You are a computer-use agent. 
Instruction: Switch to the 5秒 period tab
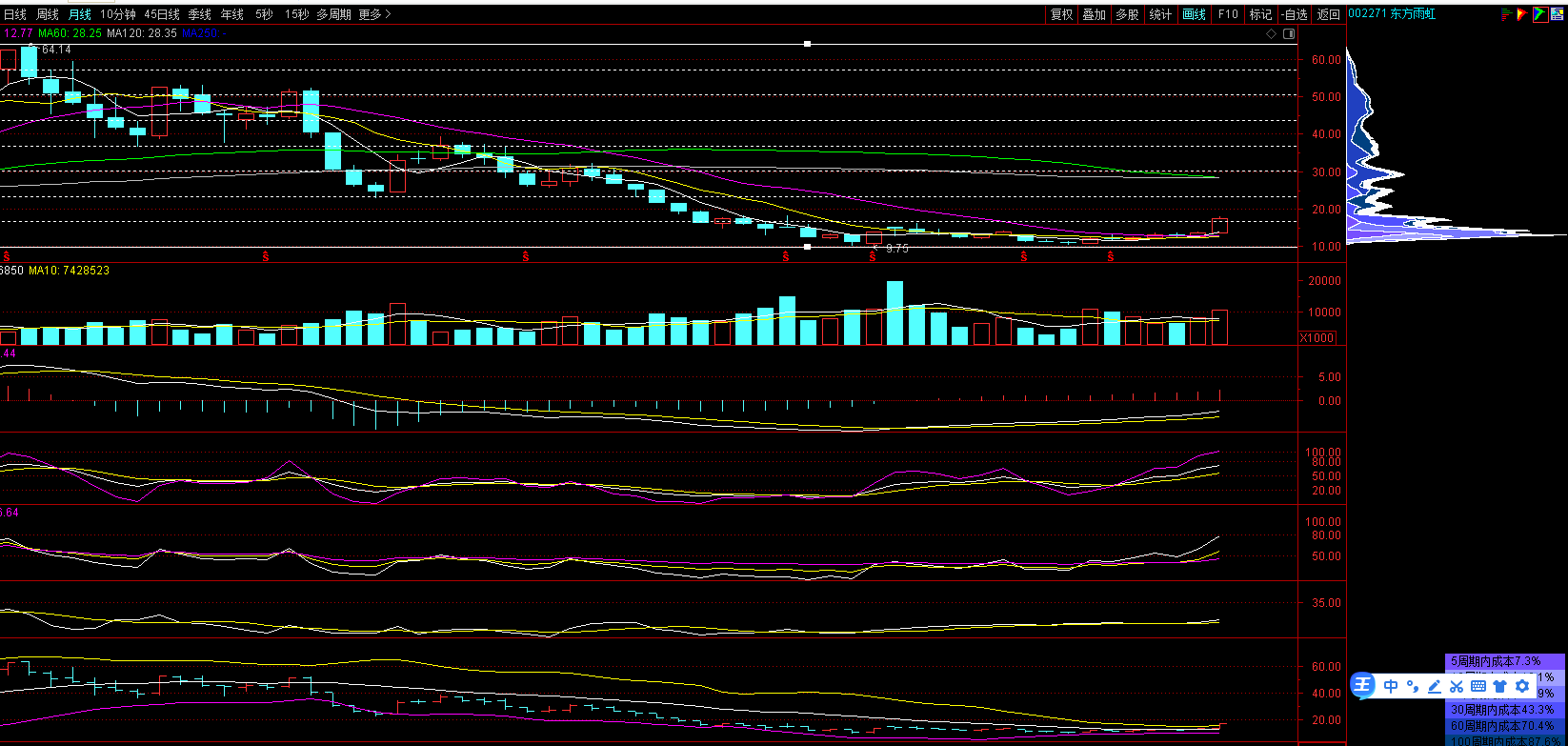tap(264, 14)
